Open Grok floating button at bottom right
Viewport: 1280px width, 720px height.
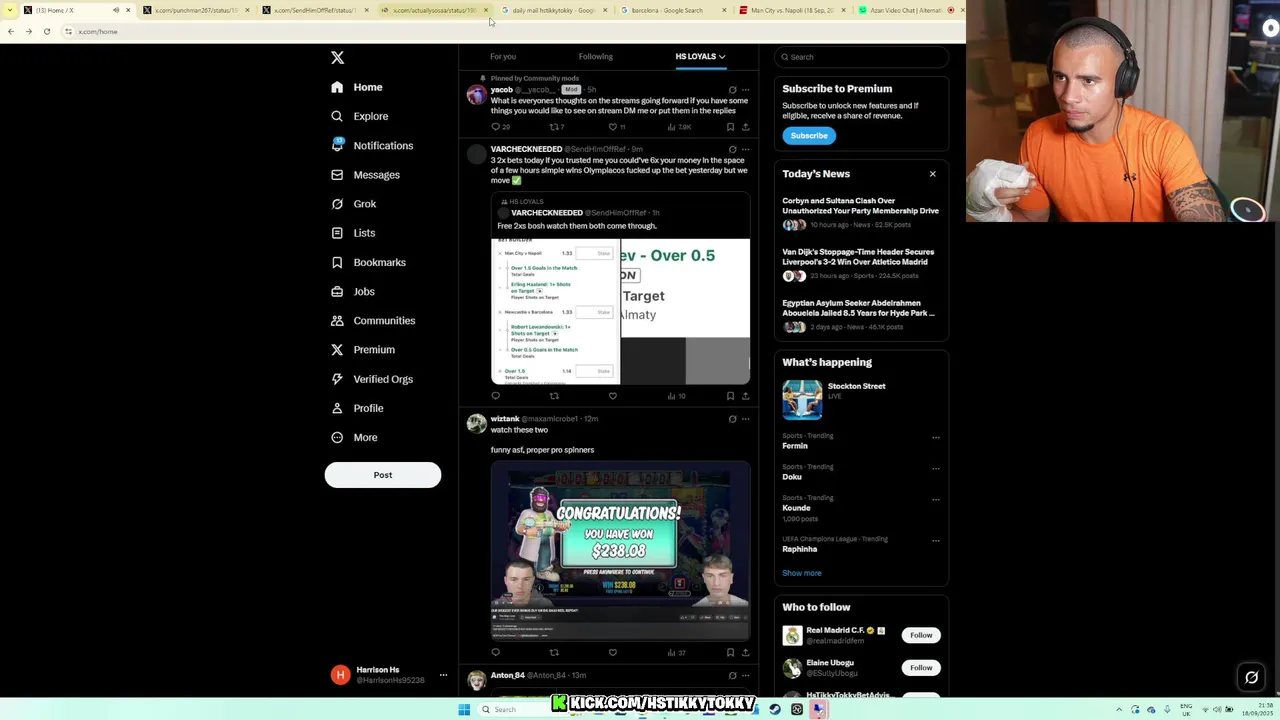coord(1251,678)
